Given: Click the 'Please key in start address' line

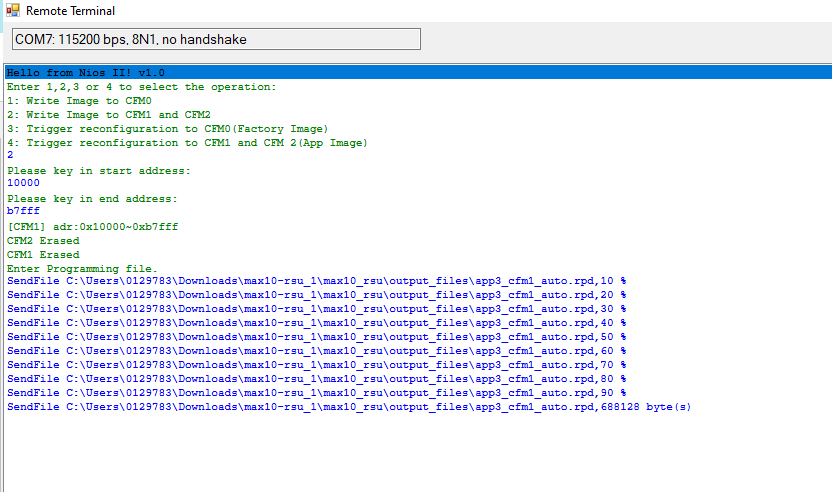Looking at the screenshot, I should point(98,171).
